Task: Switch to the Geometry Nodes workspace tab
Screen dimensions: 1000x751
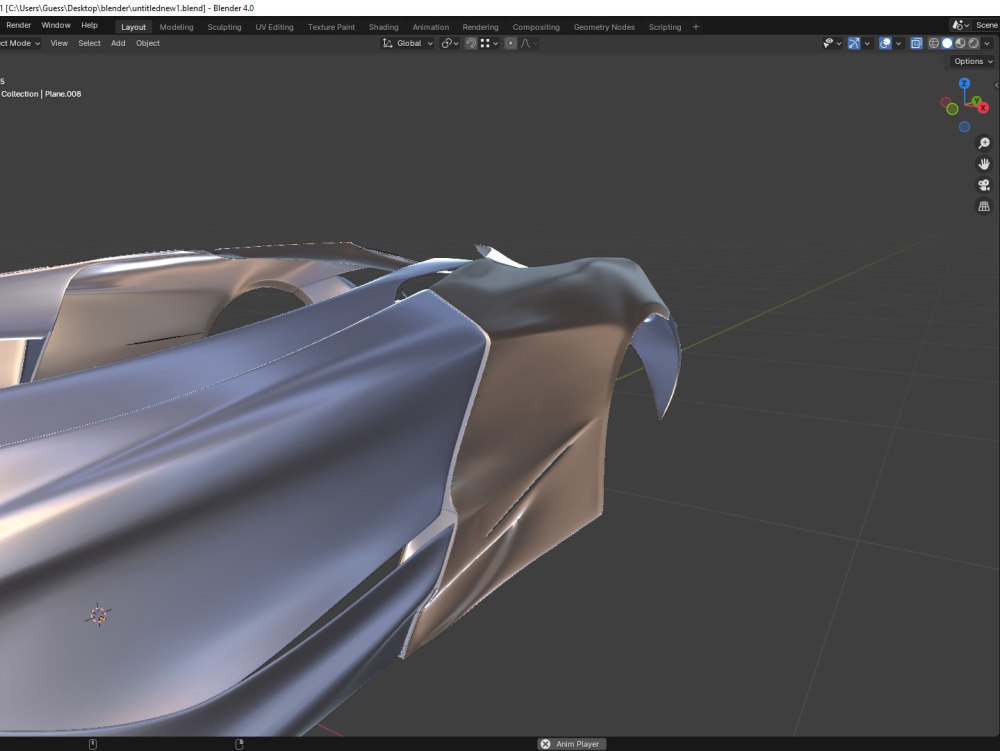Action: (605, 27)
